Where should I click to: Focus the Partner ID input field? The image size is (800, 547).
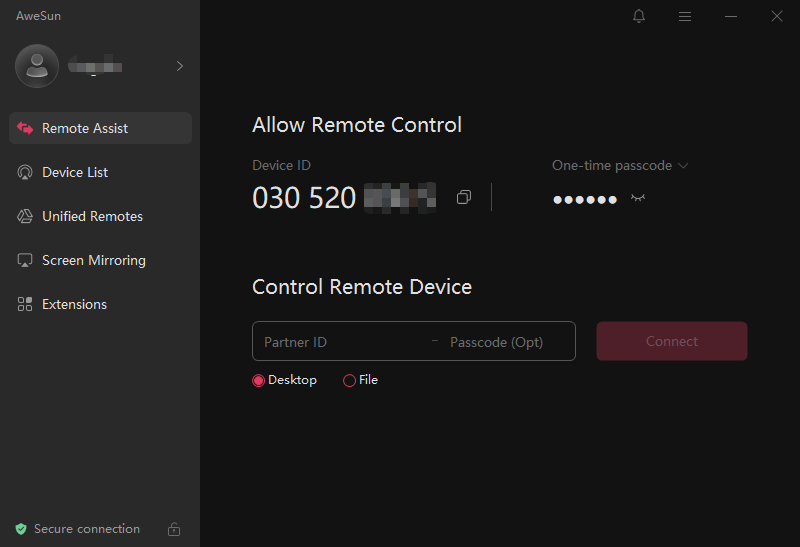pyautogui.click(x=342, y=342)
